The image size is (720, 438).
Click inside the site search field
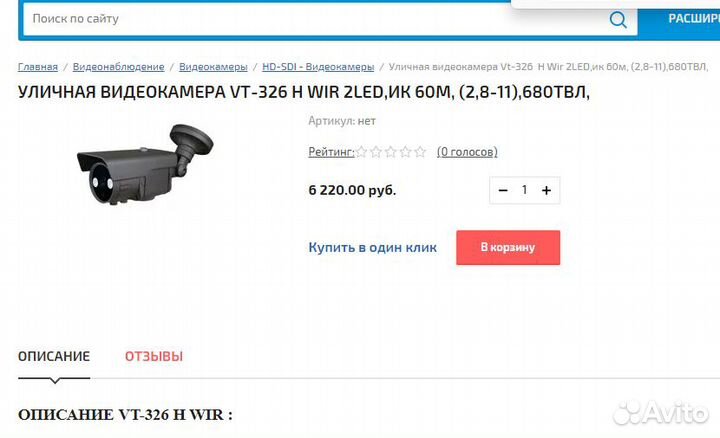(317, 19)
